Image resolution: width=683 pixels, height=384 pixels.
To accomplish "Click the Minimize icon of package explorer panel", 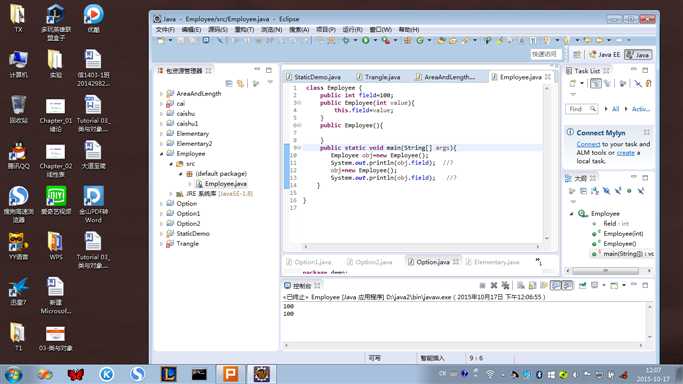I will (257, 70).
